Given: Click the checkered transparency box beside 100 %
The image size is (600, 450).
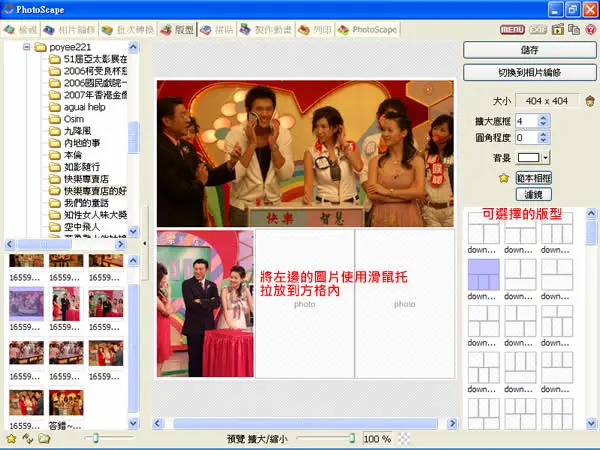Looking at the screenshot, I should 404,439.
